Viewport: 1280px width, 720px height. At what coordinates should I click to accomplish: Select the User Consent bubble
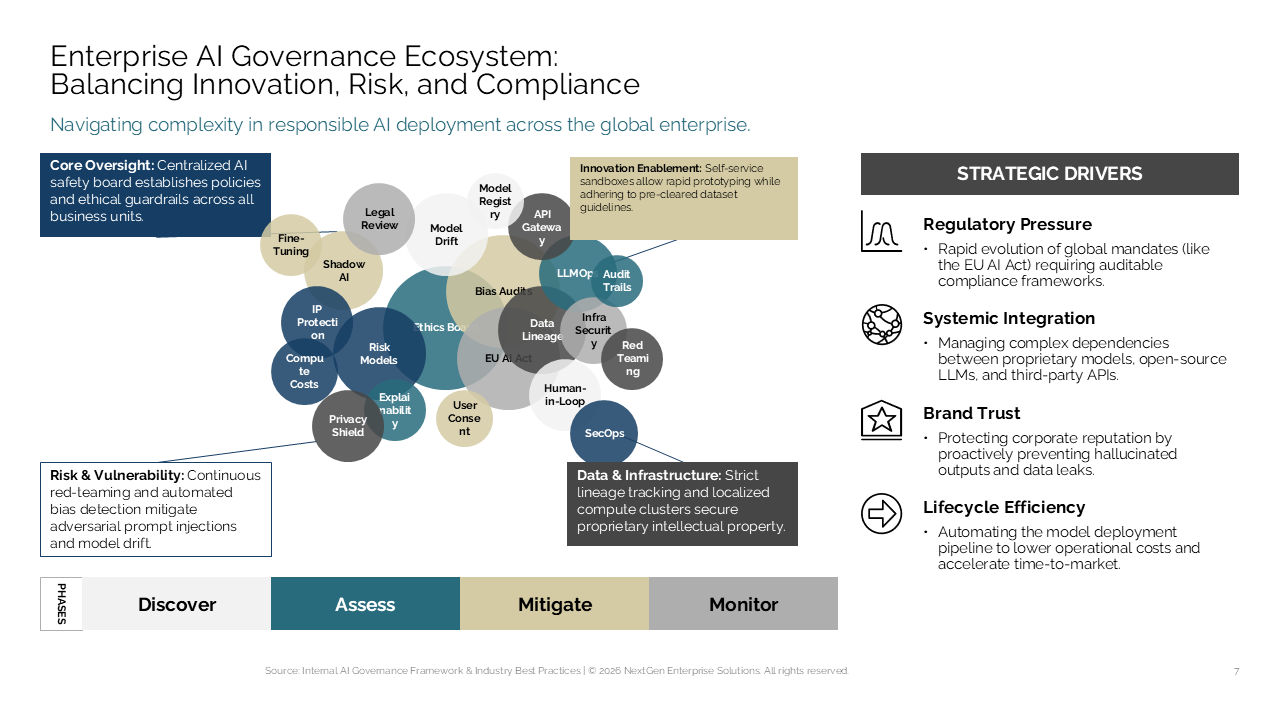click(x=464, y=418)
